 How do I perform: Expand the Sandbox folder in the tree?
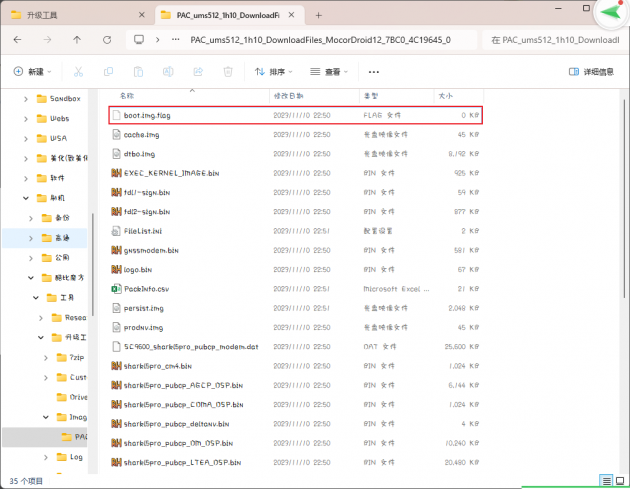click(x=27, y=99)
